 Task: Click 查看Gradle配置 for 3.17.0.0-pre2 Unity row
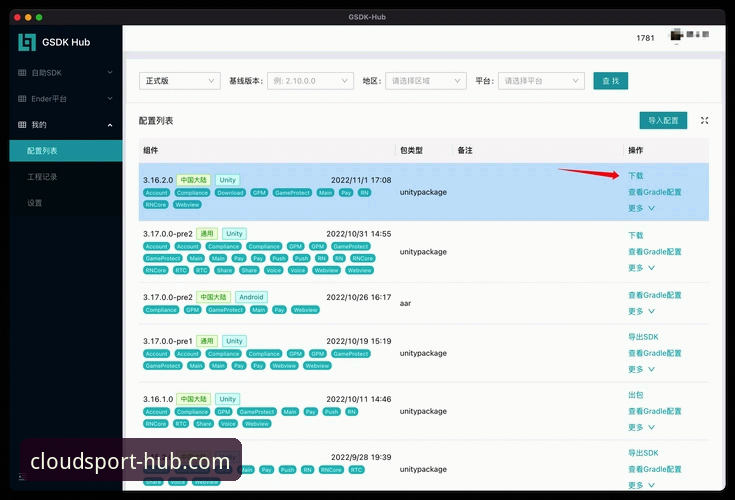(x=654, y=252)
